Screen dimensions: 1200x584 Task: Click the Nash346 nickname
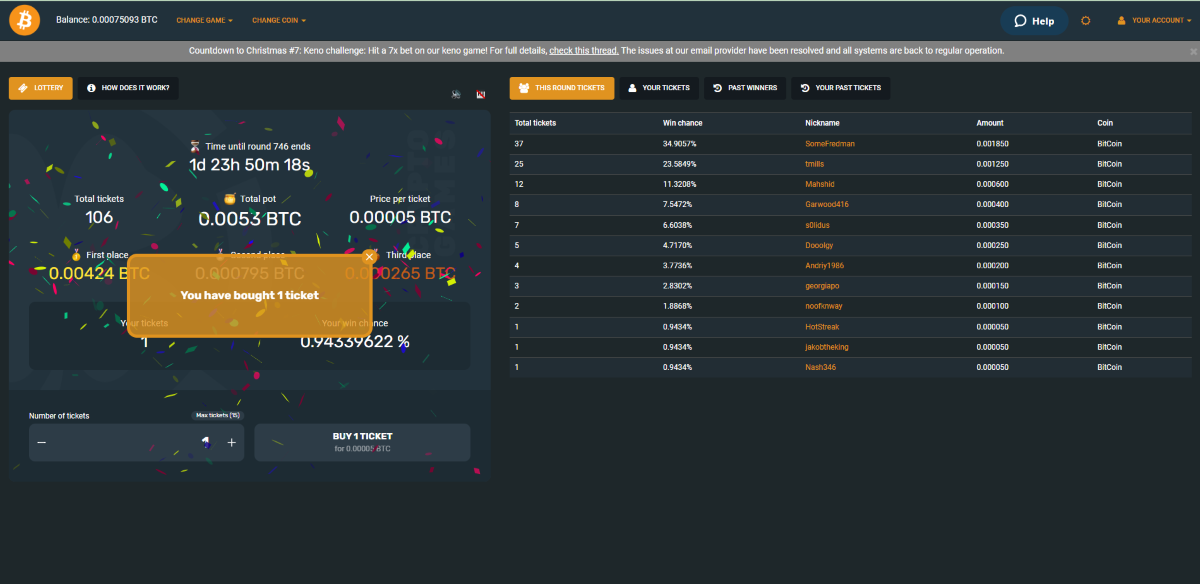point(820,367)
